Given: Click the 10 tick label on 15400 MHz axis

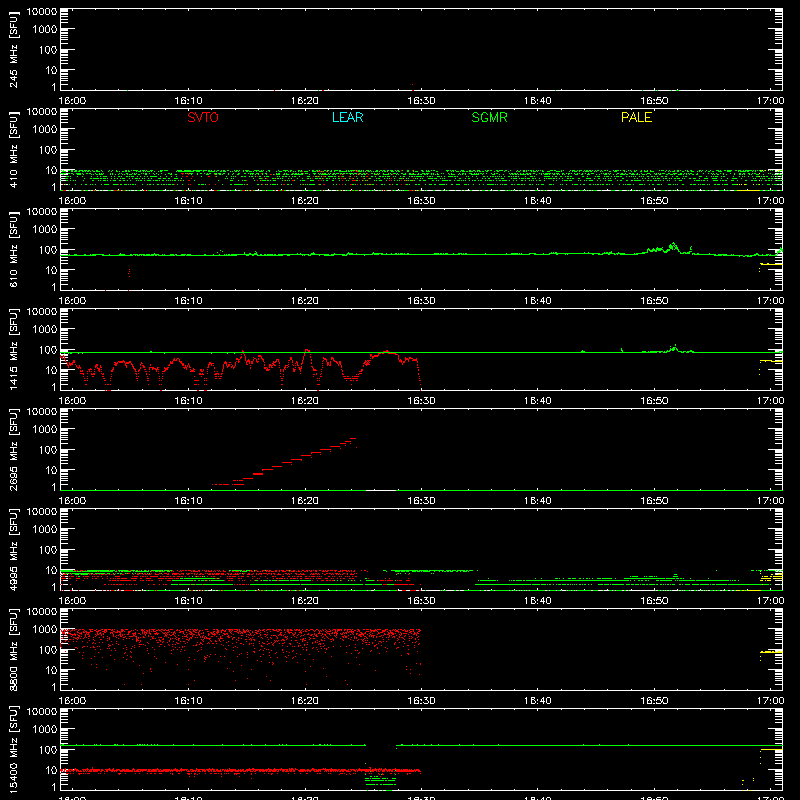Looking at the screenshot, I should tap(51, 770).
